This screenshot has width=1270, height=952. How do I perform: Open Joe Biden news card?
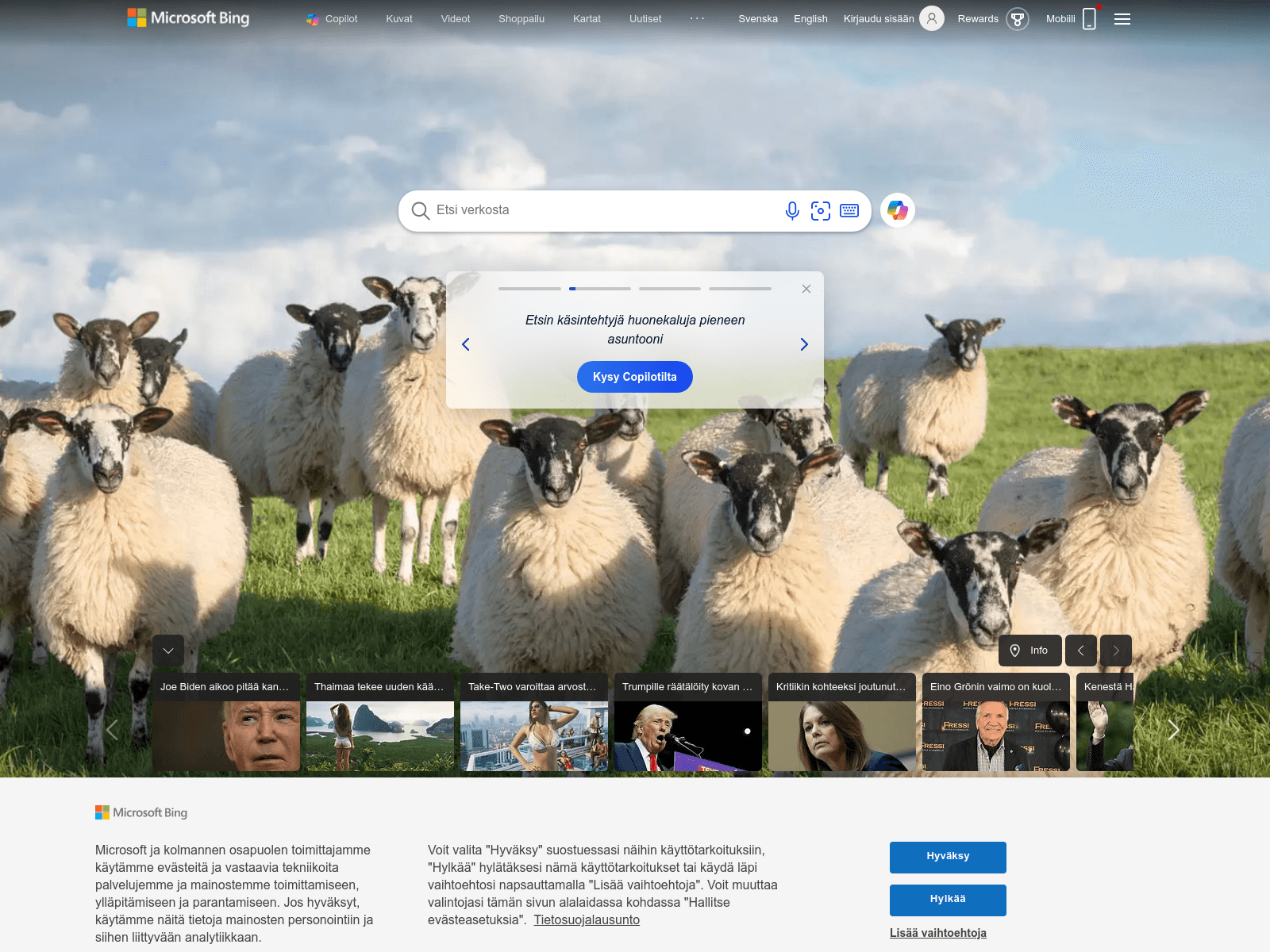click(226, 722)
